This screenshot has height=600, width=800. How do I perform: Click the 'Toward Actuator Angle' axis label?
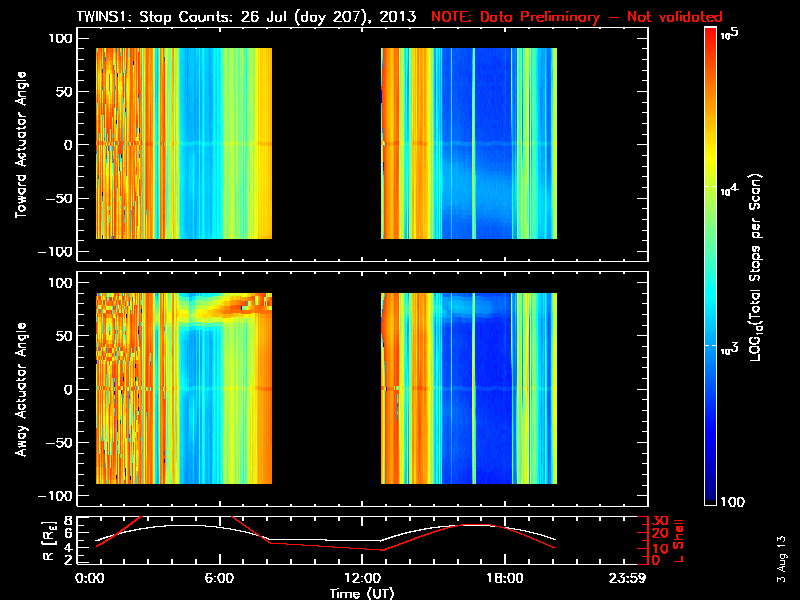coord(21,144)
